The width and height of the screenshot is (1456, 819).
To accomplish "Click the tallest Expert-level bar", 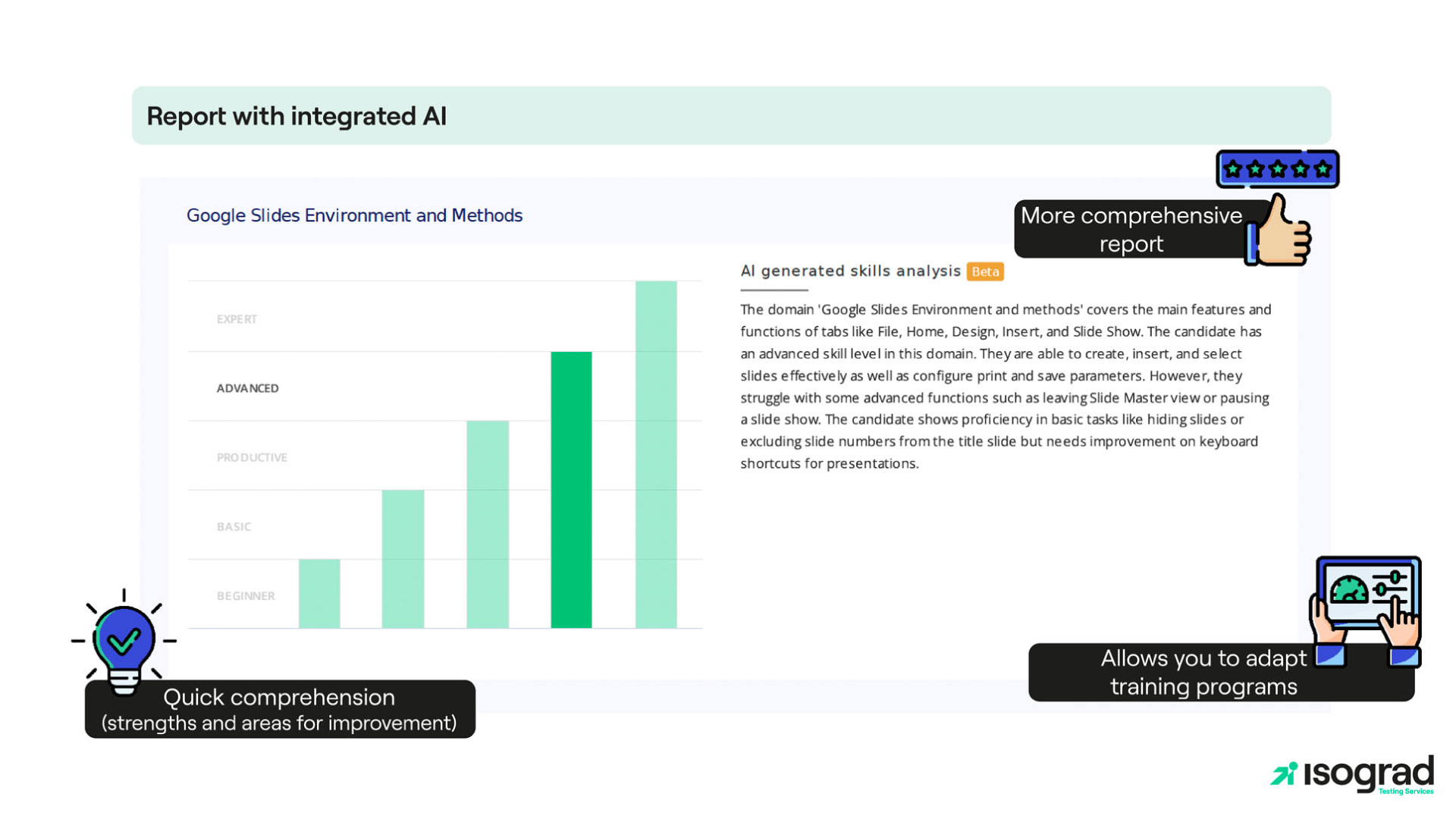I will click(x=656, y=455).
